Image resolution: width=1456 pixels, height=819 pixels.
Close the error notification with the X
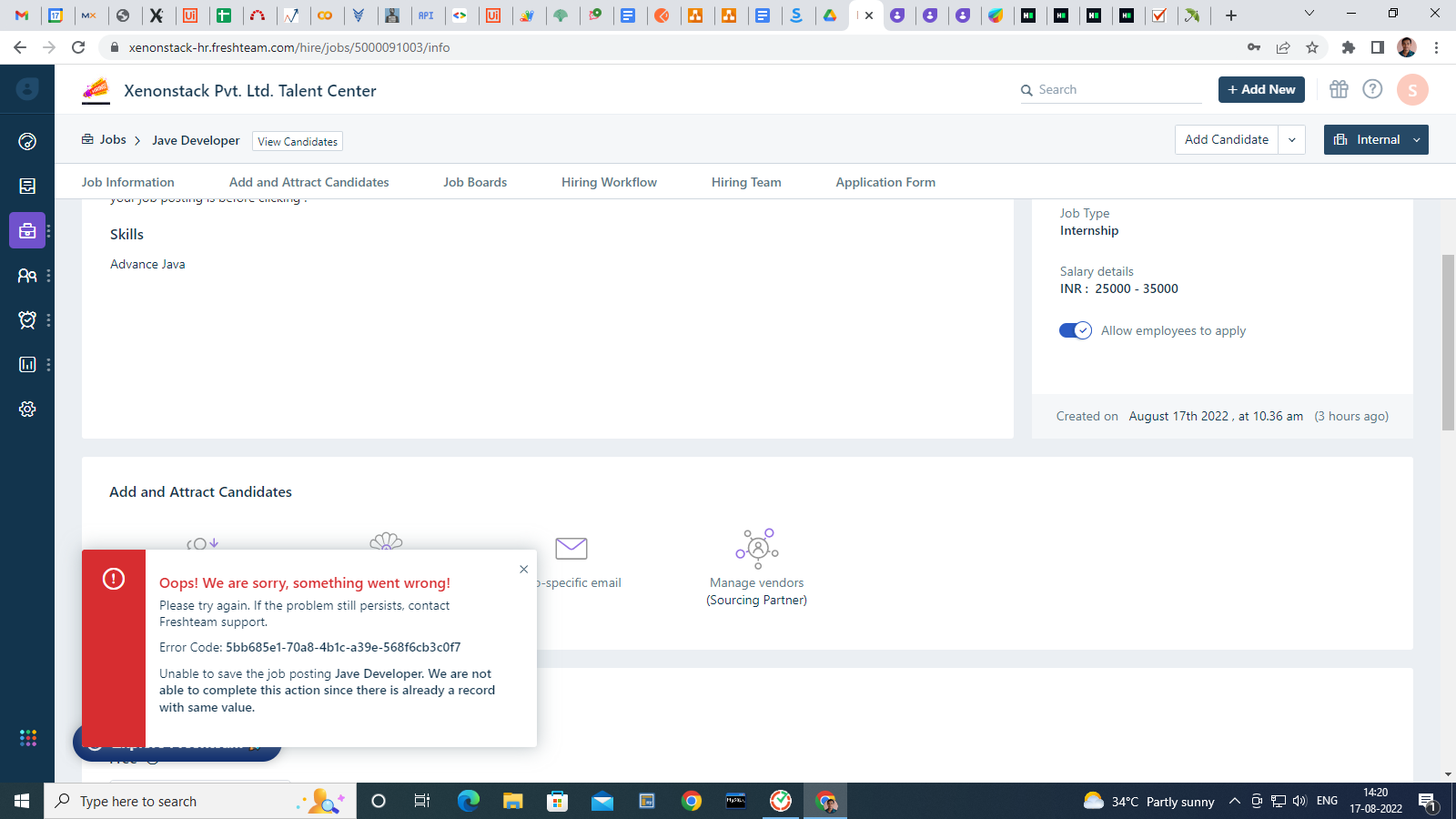pos(523,569)
